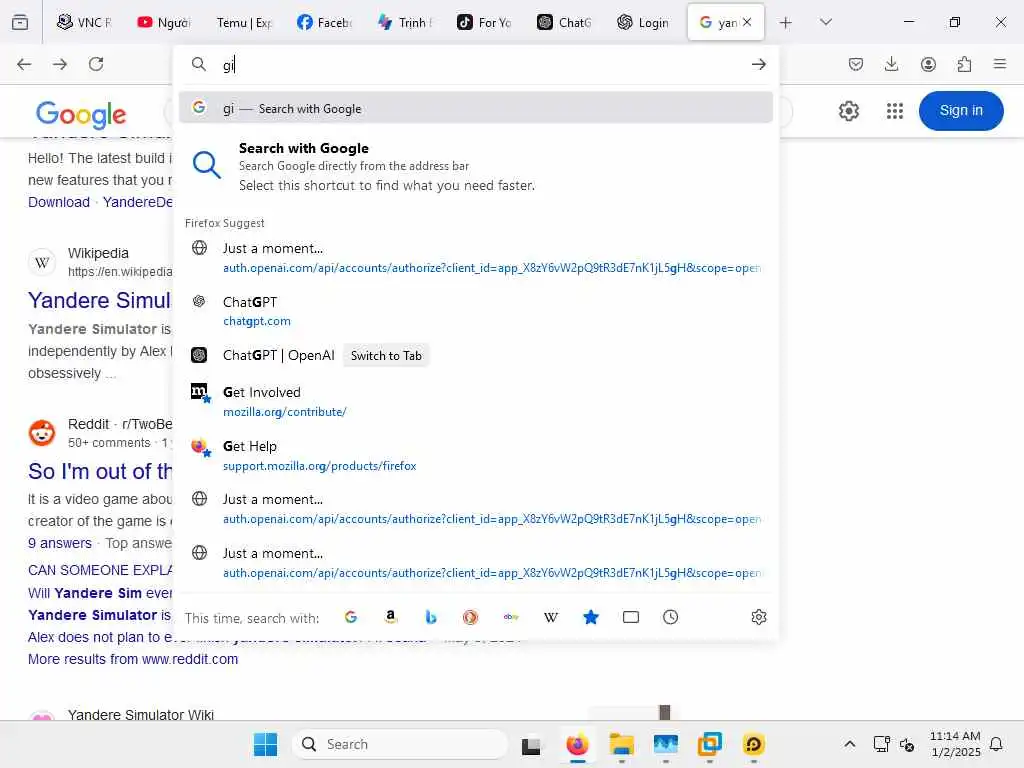Open 'More results from www.reddit.com' link

(x=133, y=659)
